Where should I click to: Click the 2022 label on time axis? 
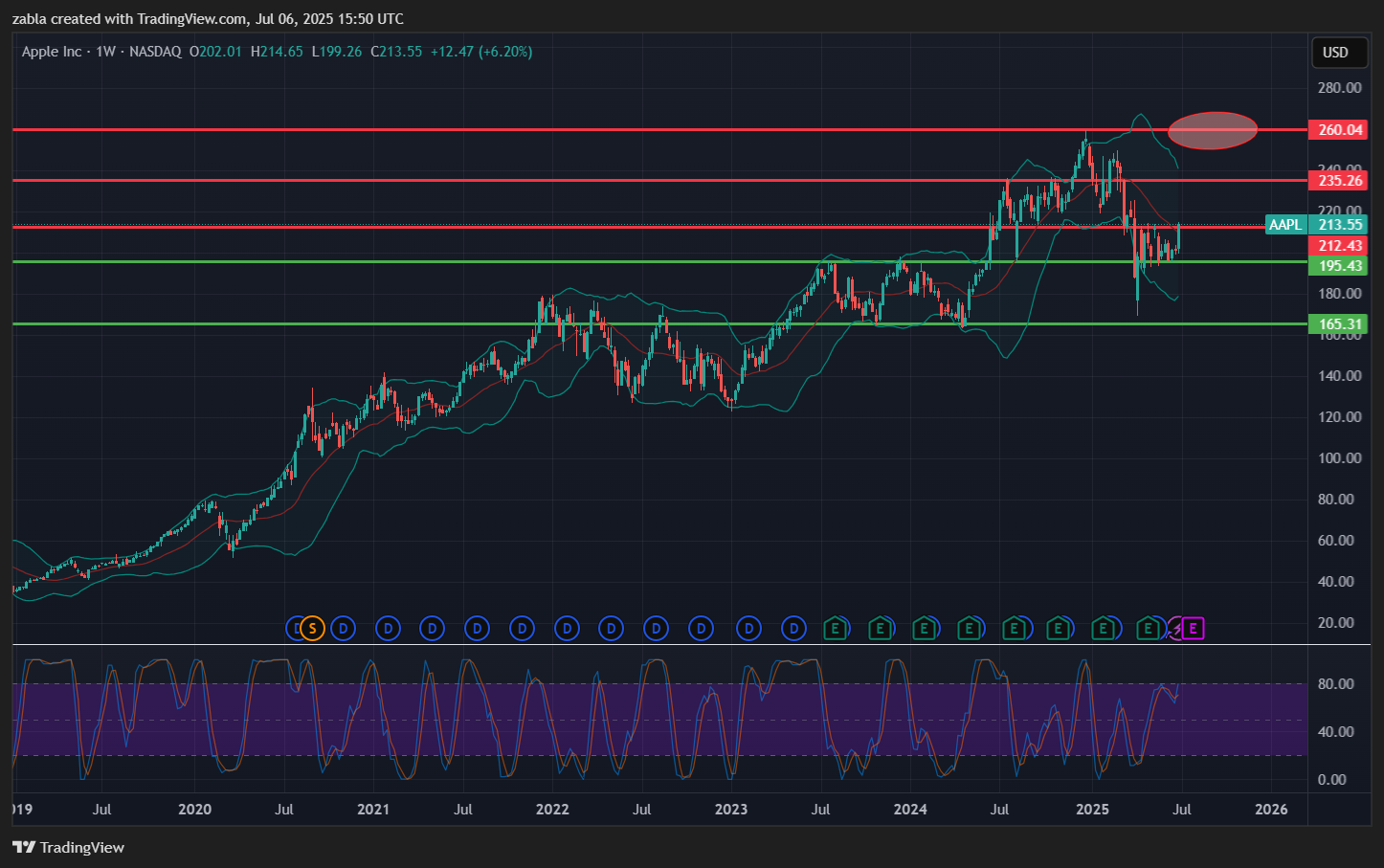pyautogui.click(x=552, y=810)
